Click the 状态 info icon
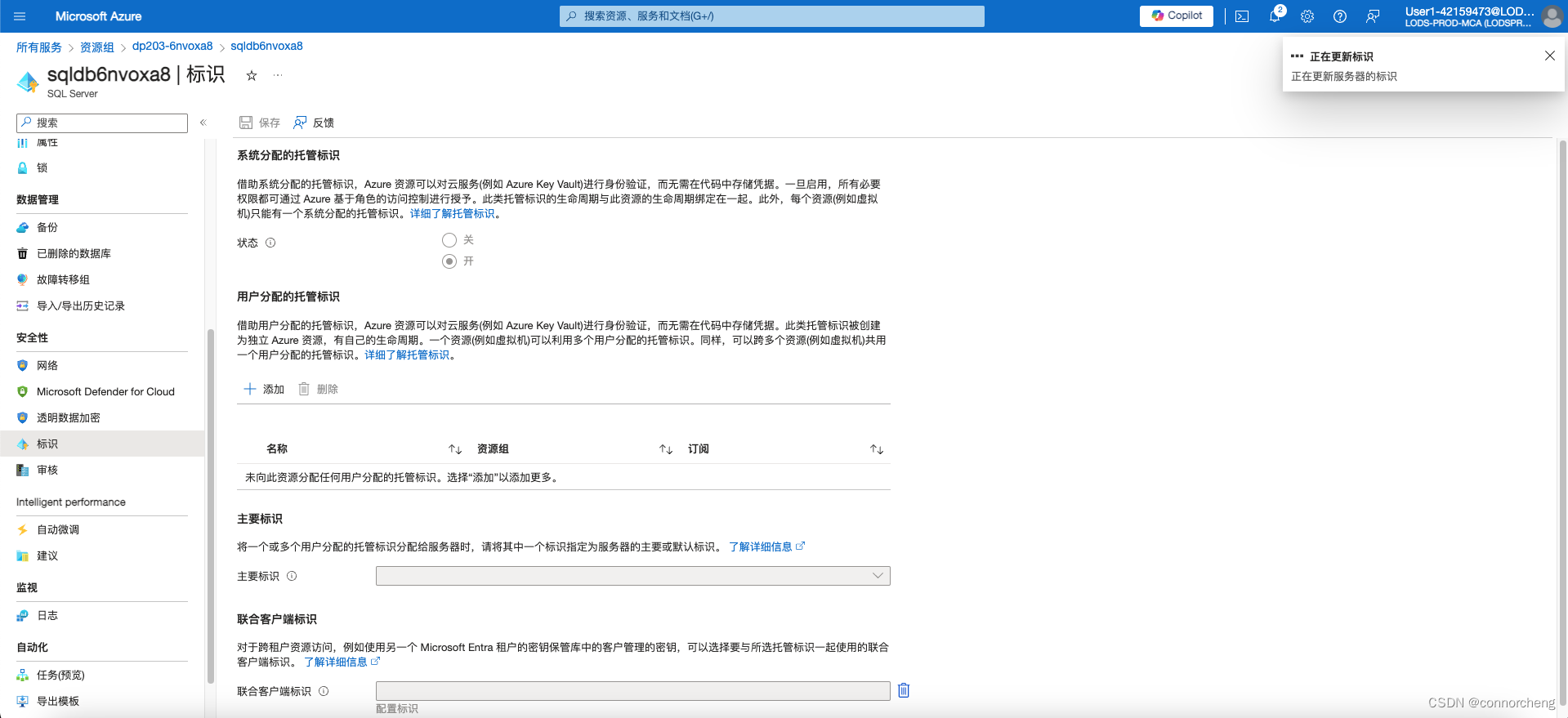The image size is (1568, 718). tap(270, 243)
